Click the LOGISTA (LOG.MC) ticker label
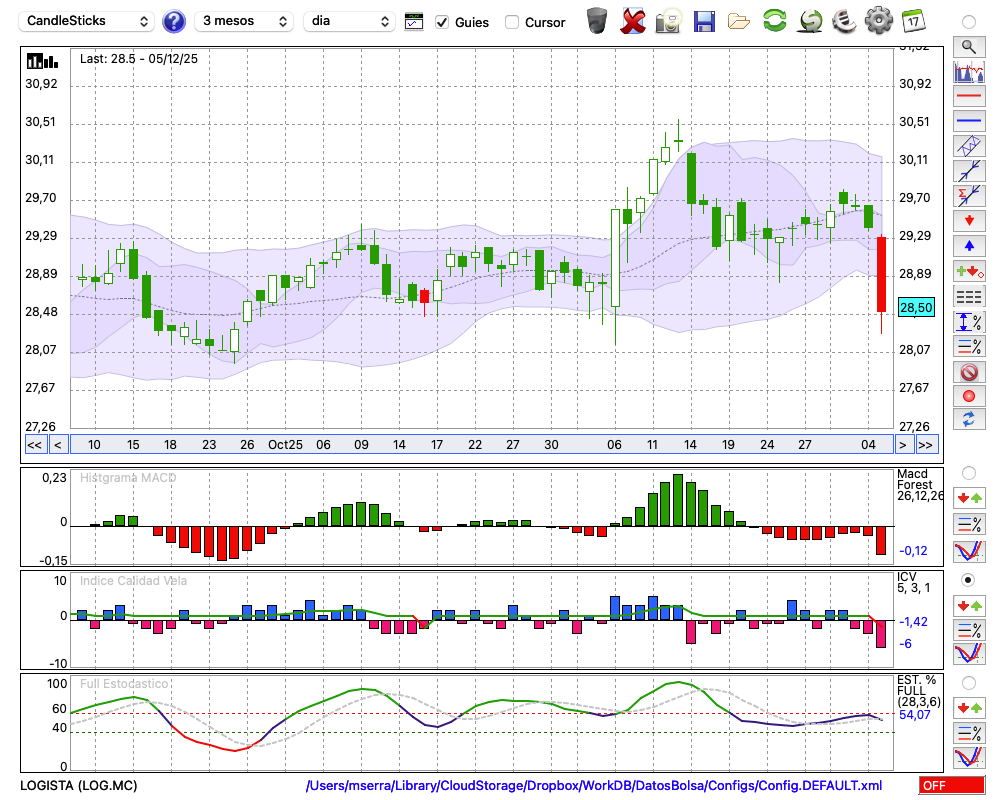This screenshot has width=1000, height=800. click(x=78, y=785)
